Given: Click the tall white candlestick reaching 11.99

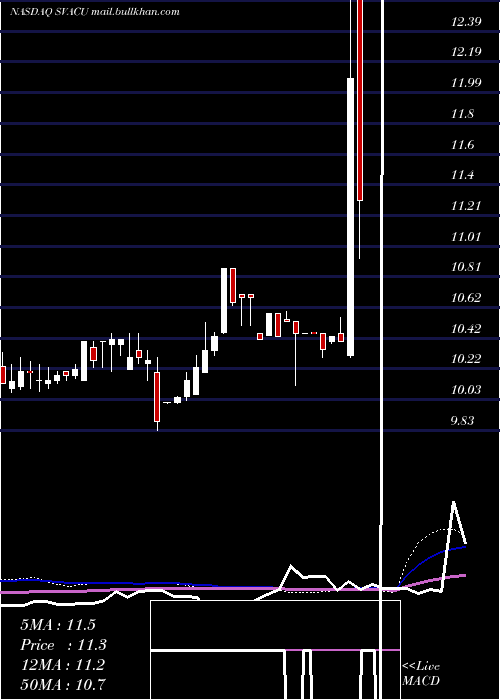Looking at the screenshot, I should [351, 217].
